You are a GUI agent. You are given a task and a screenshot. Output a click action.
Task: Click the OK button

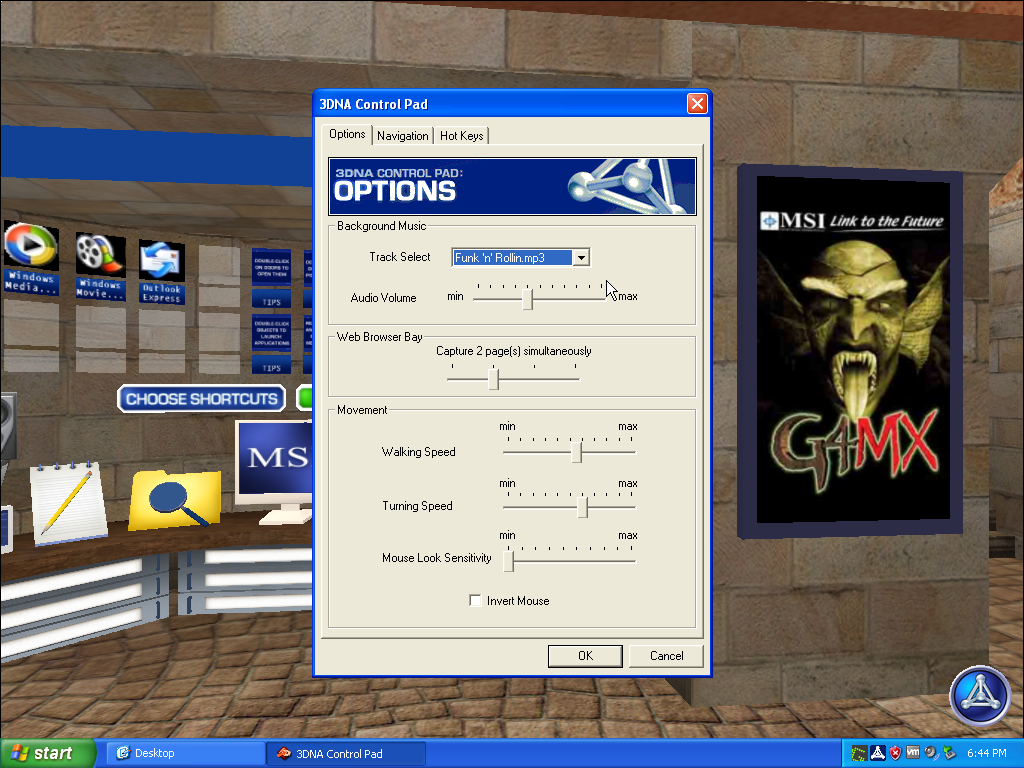(585, 656)
